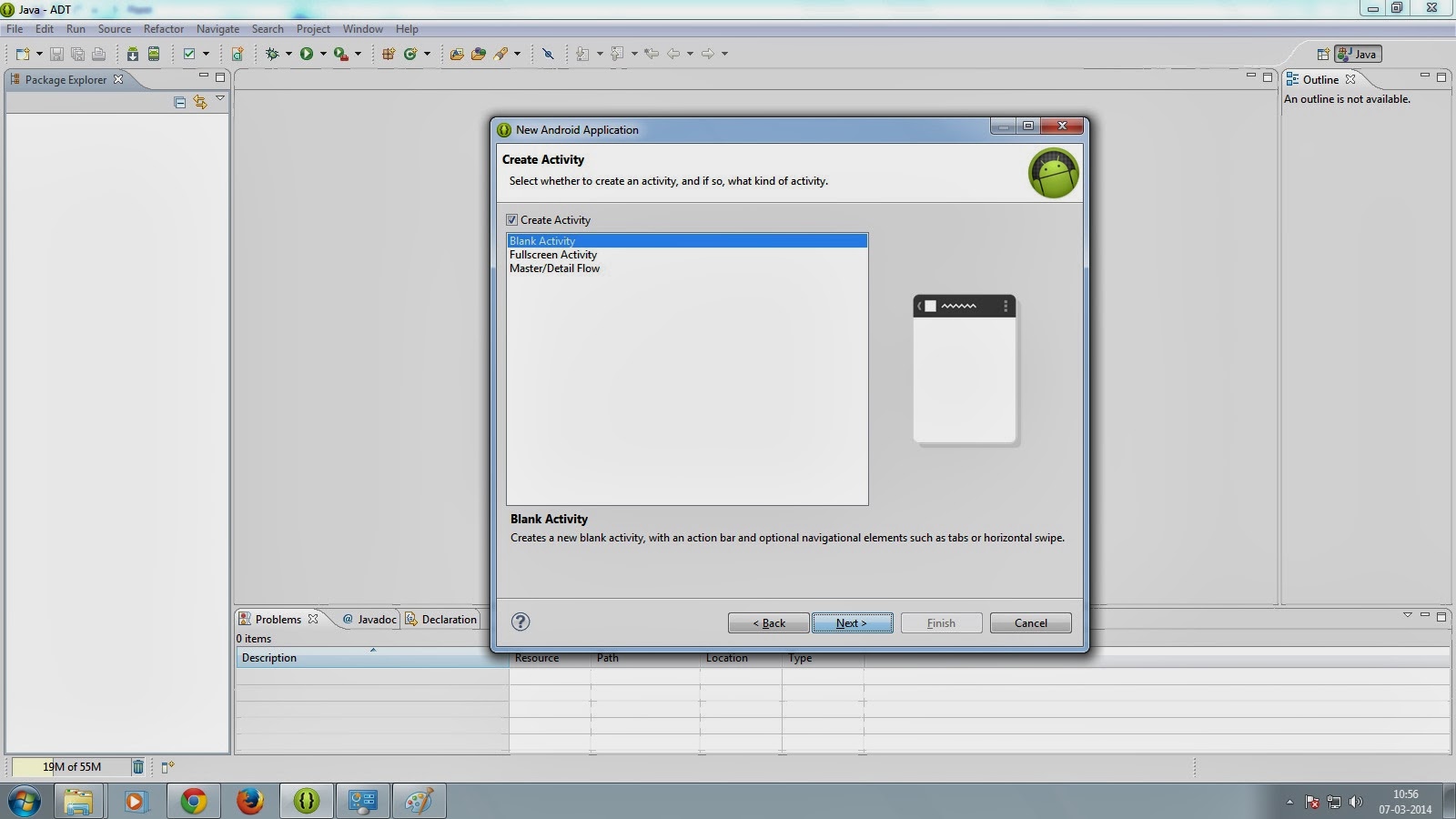
Task: Select Blank Activity in the list
Action: (687, 241)
